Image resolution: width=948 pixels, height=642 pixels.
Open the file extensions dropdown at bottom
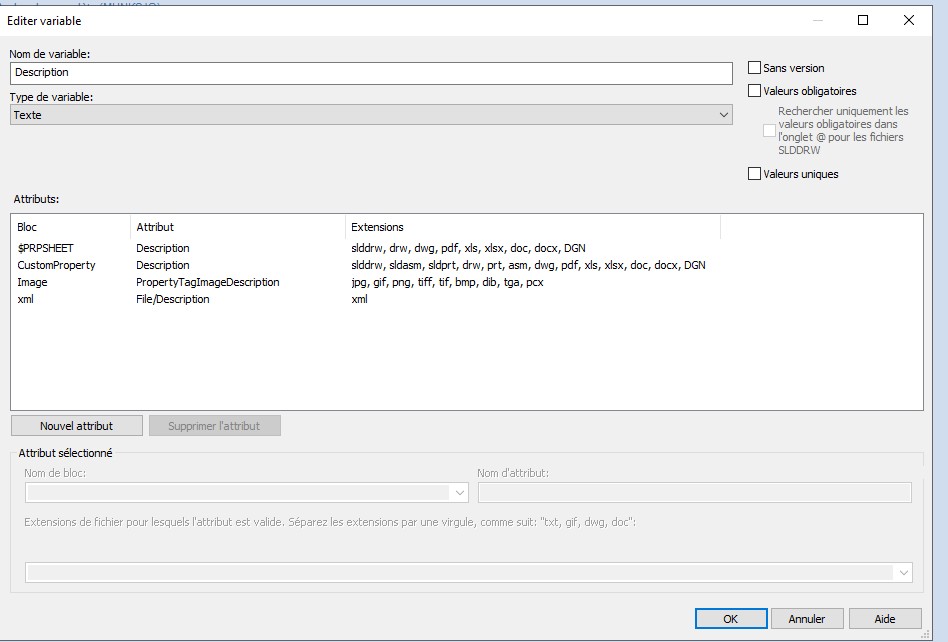(904, 572)
